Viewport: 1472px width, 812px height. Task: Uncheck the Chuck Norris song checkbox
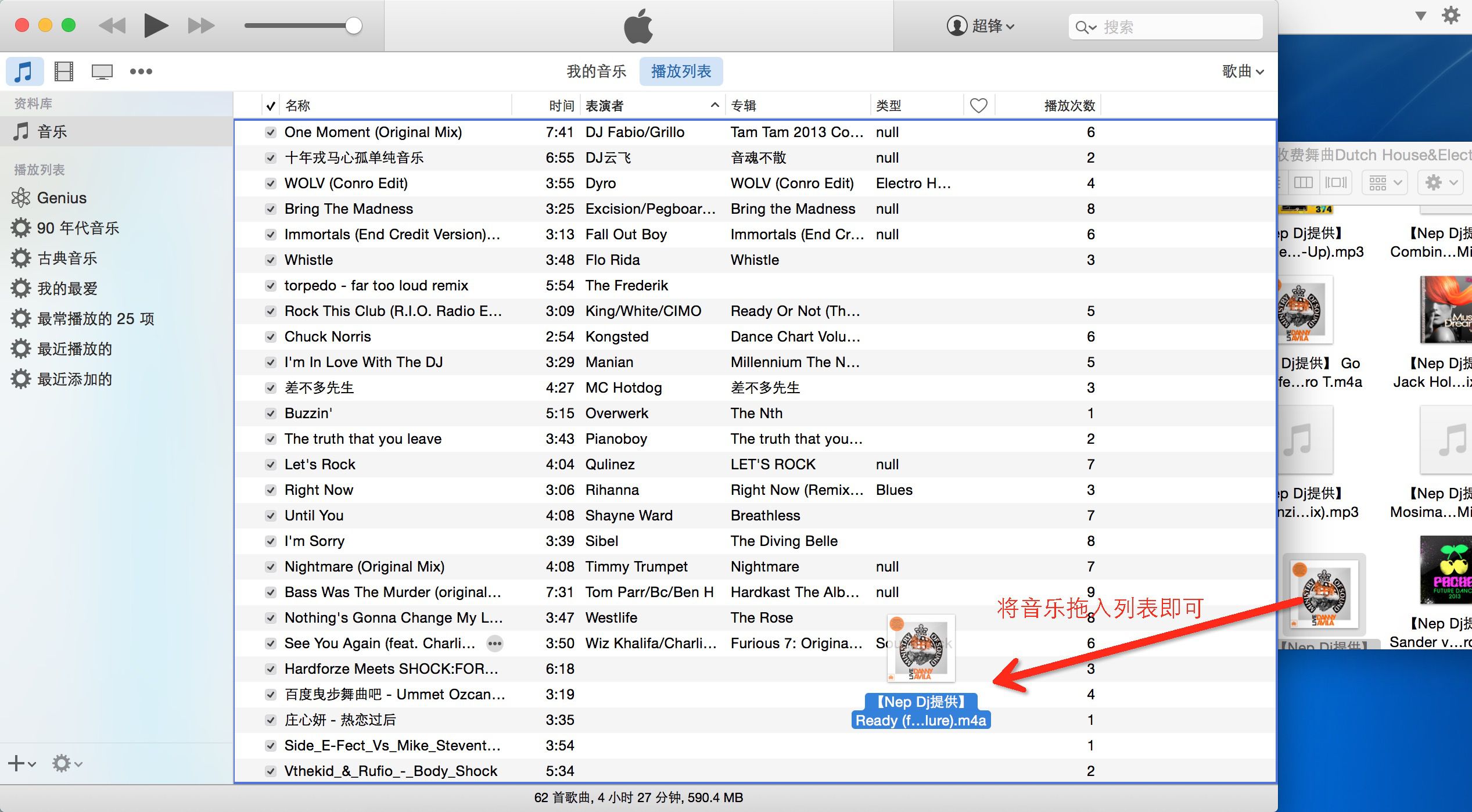[x=270, y=337]
